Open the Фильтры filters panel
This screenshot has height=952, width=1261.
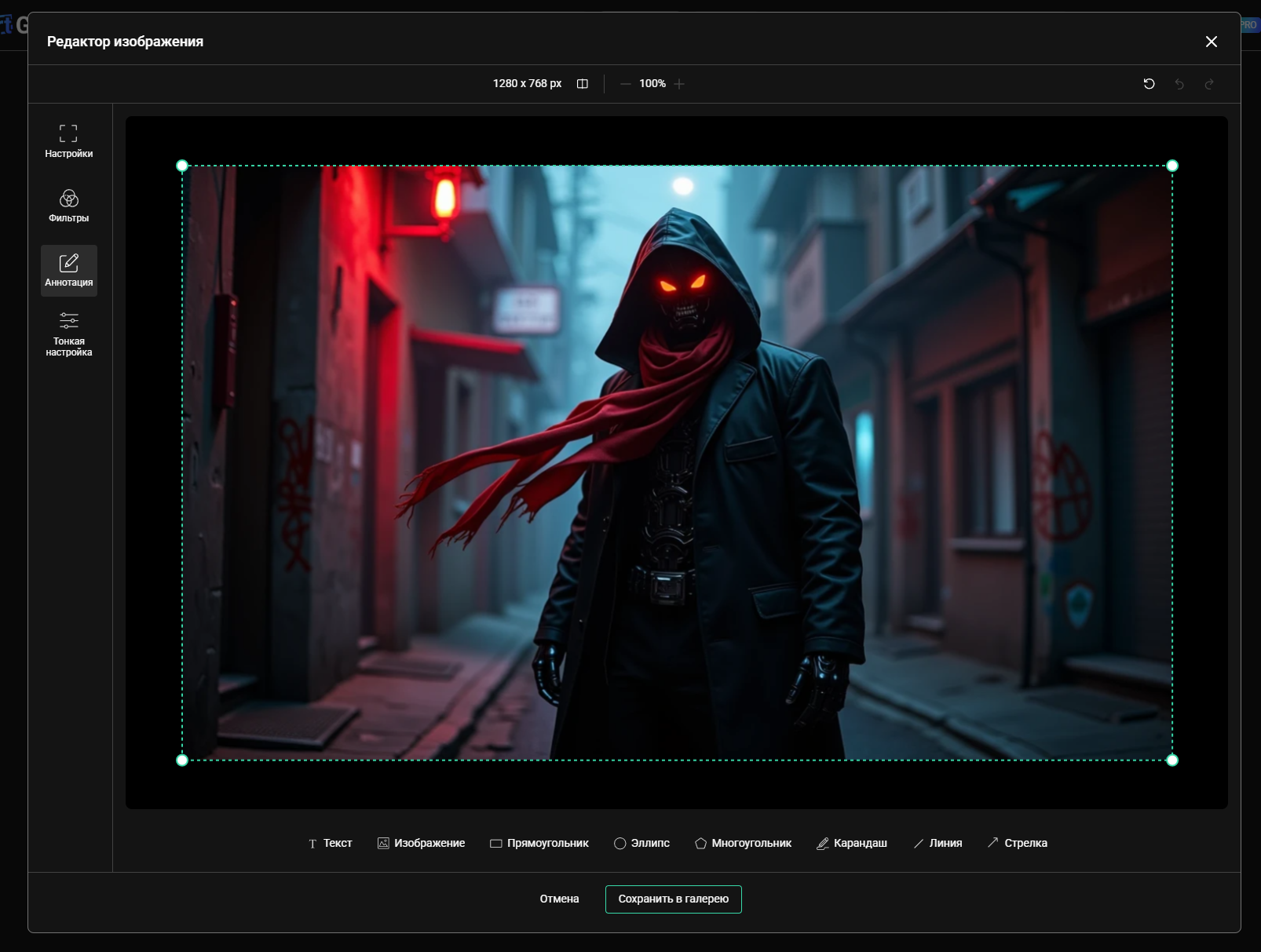(x=69, y=206)
